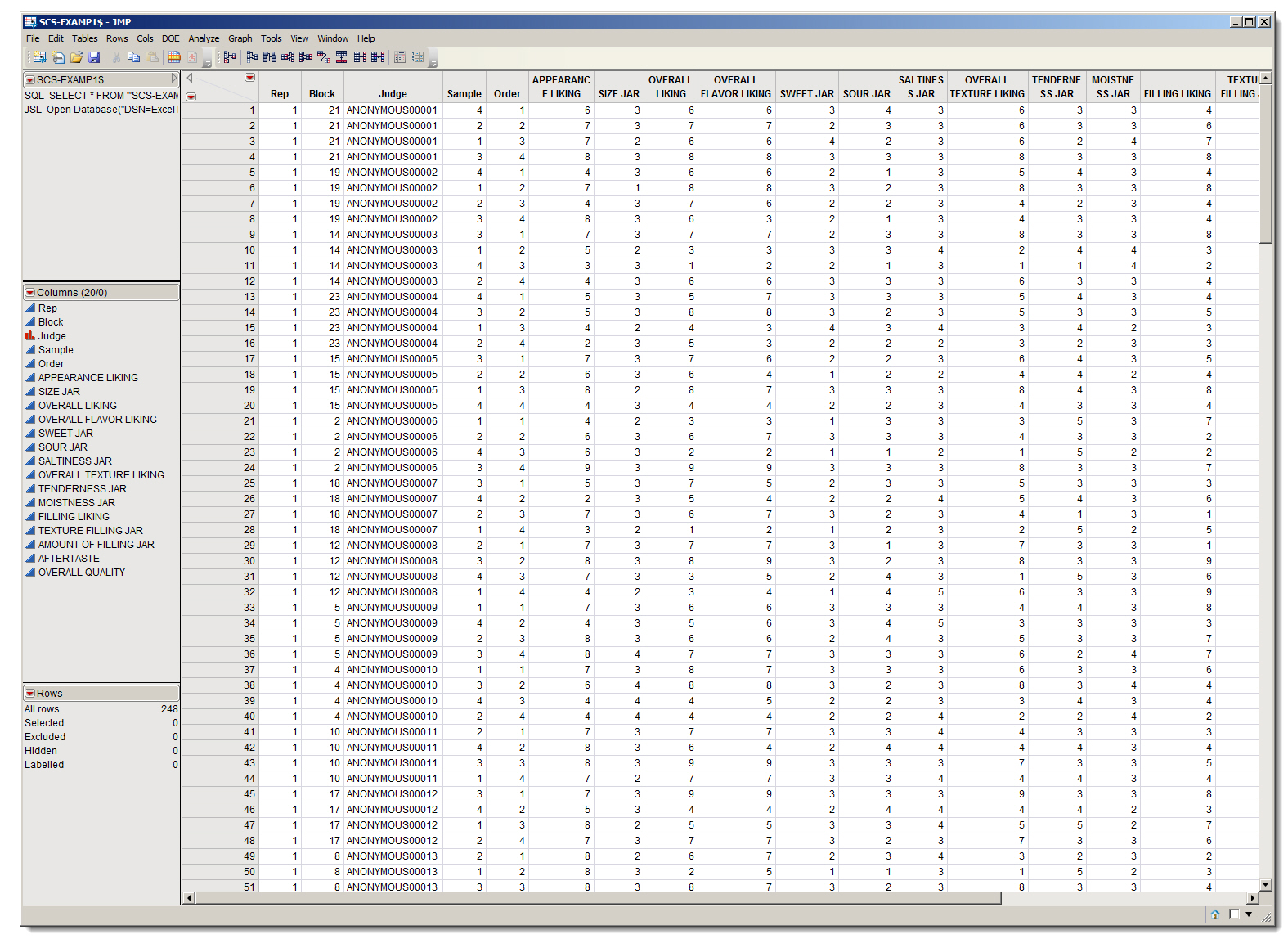This screenshot has height=939, width=1288.
Task: Click the SQL SELECT script entry in table panel
Action: pyautogui.click(x=101, y=95)
